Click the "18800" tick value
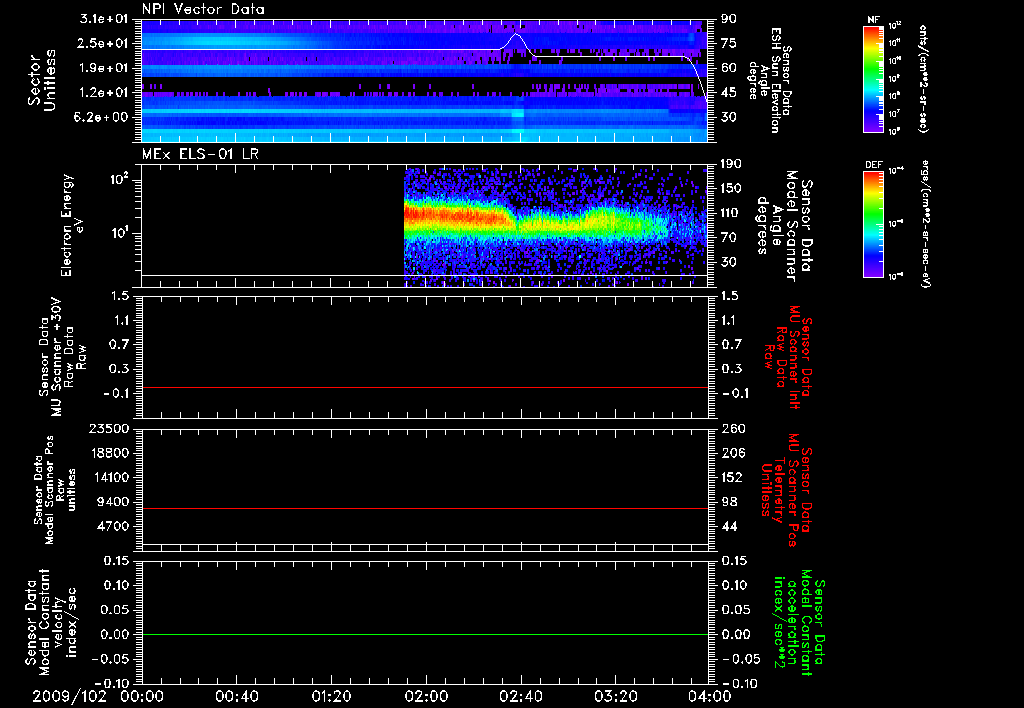Viewport: 1024px width, 708px height. 108,453
